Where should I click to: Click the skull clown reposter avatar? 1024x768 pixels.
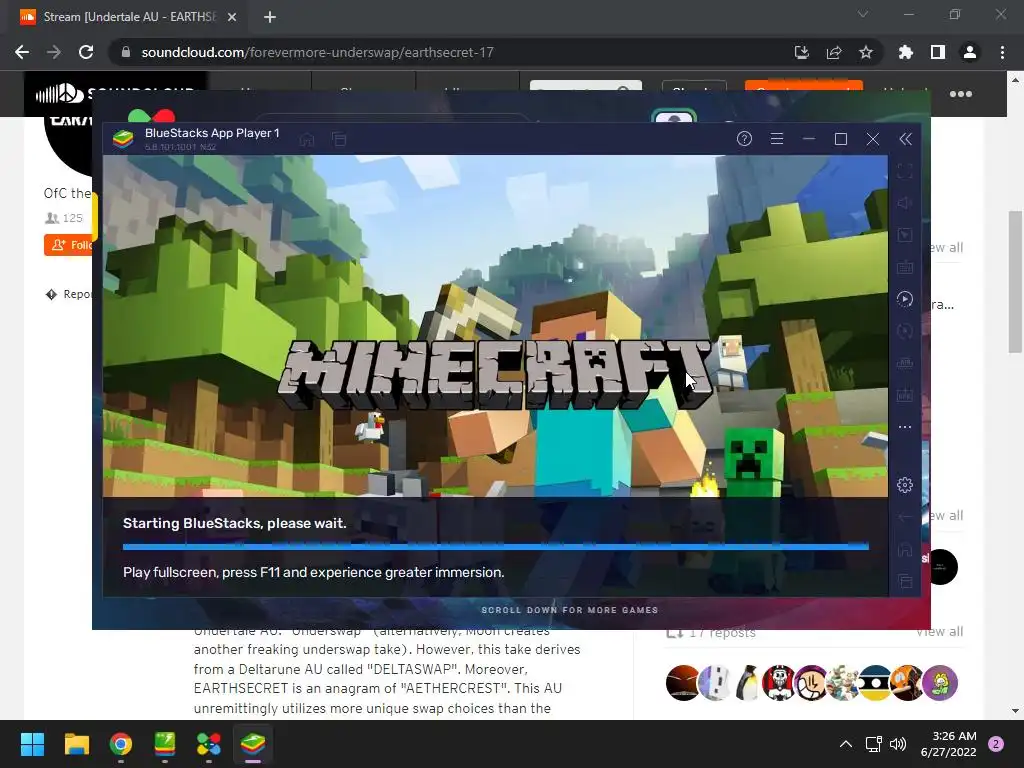click(x=779, y=682)
